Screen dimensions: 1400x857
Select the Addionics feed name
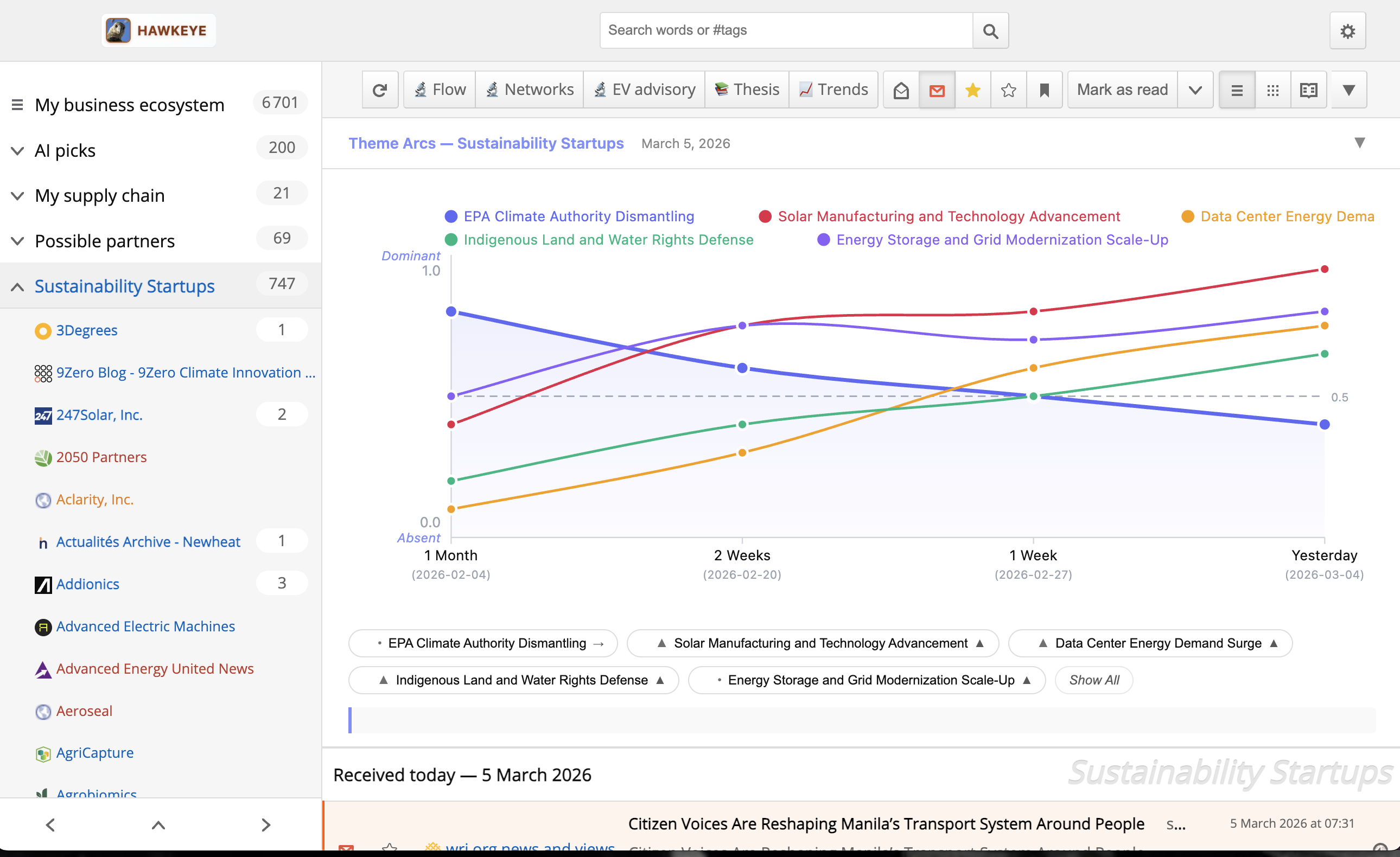[87, 584]
